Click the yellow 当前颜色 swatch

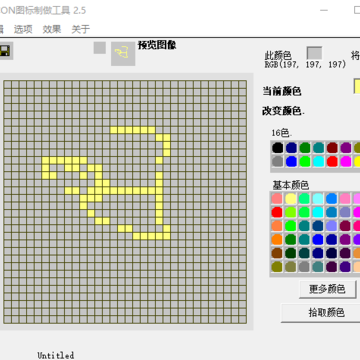pyautogui.click(x=357, y=86)
